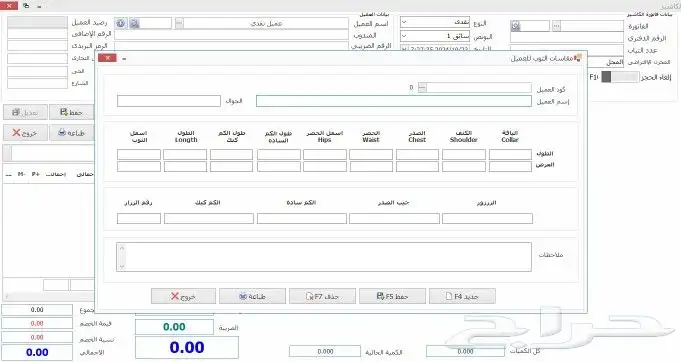Click the الكم كبك input field
Viewport: 681px width, 362px height.
(209, 218)
